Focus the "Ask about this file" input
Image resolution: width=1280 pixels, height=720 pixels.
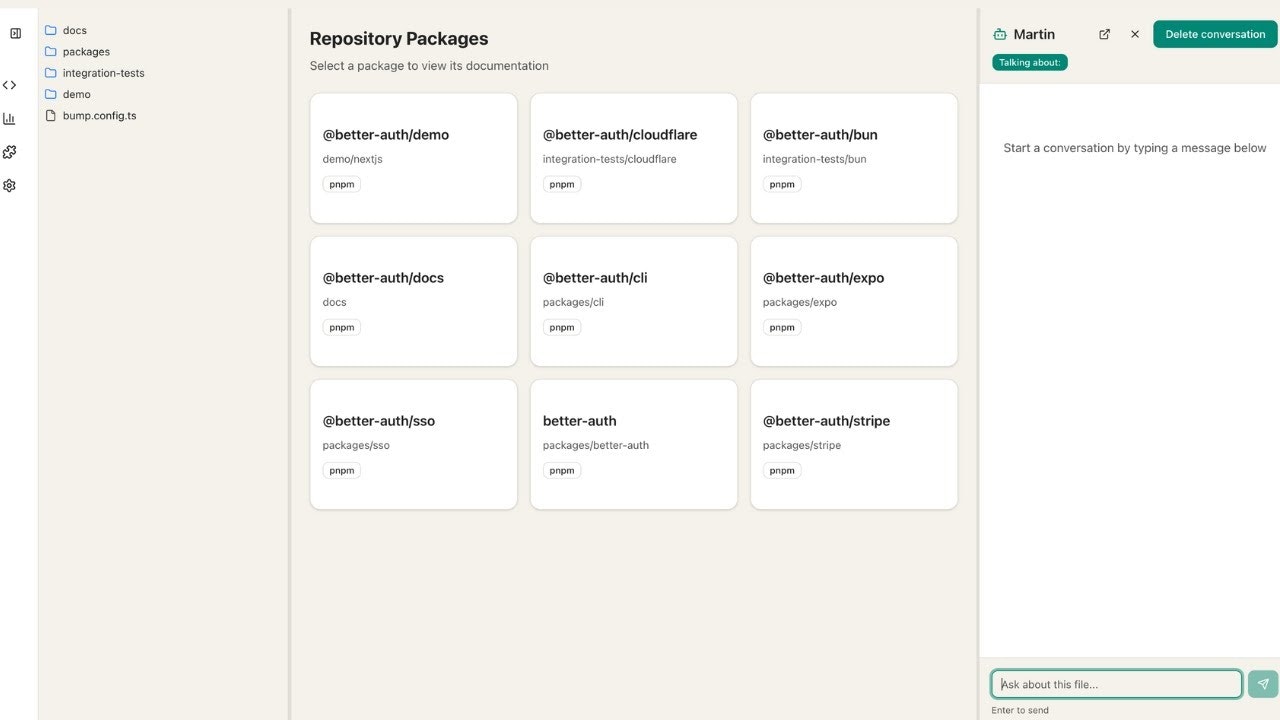click(1116, 684)
